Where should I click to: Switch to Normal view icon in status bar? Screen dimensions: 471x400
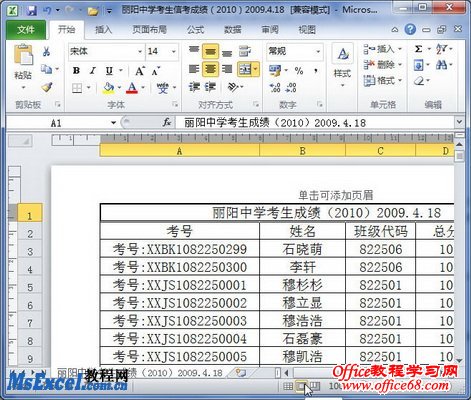[288, 386]
